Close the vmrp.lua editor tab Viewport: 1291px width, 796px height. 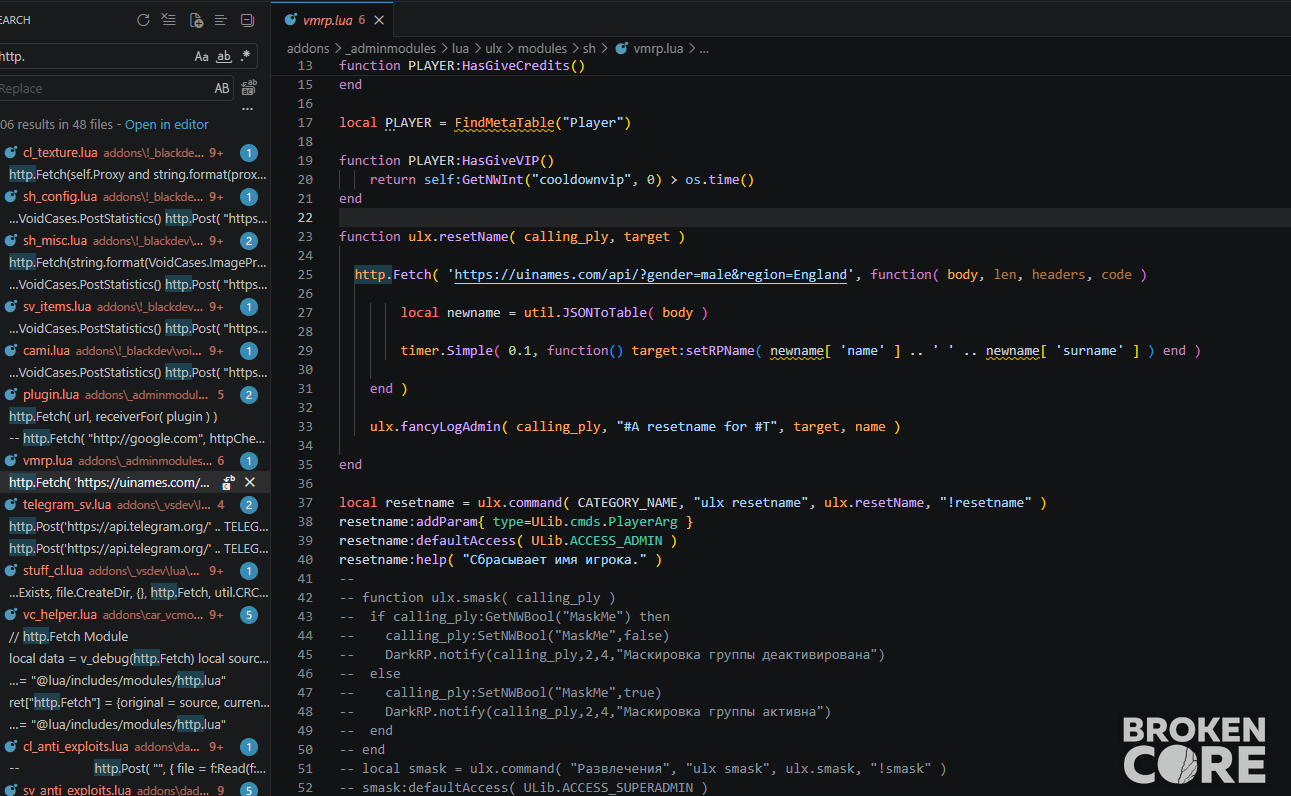[379, 20]
